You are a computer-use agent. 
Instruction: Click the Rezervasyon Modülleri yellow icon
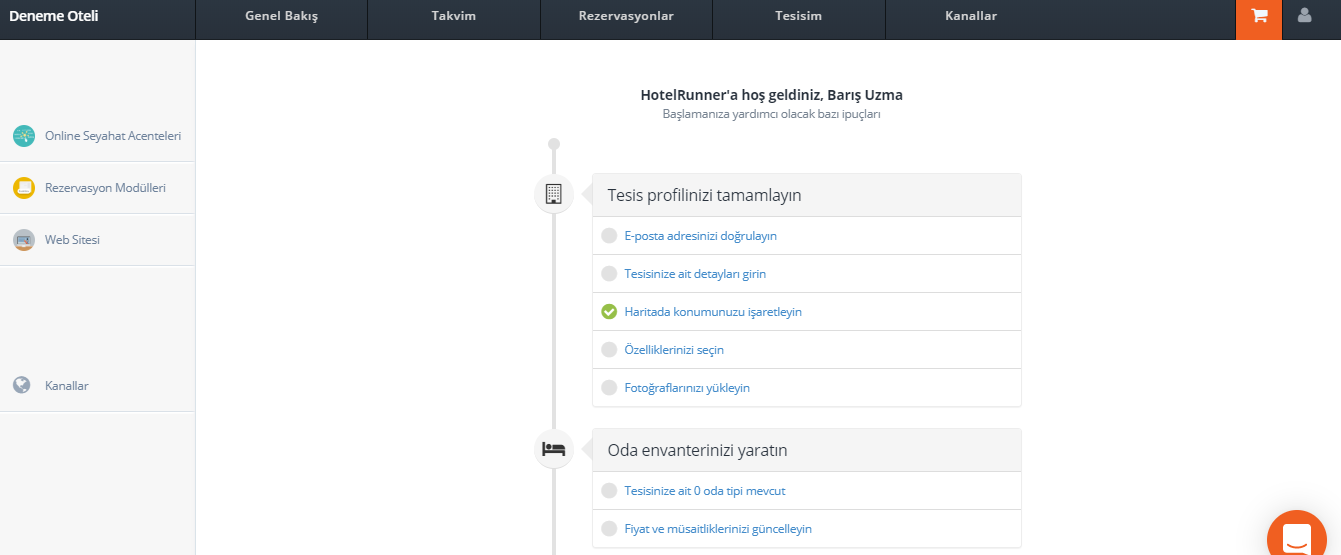pyautogui.click(x=24, y=188)
